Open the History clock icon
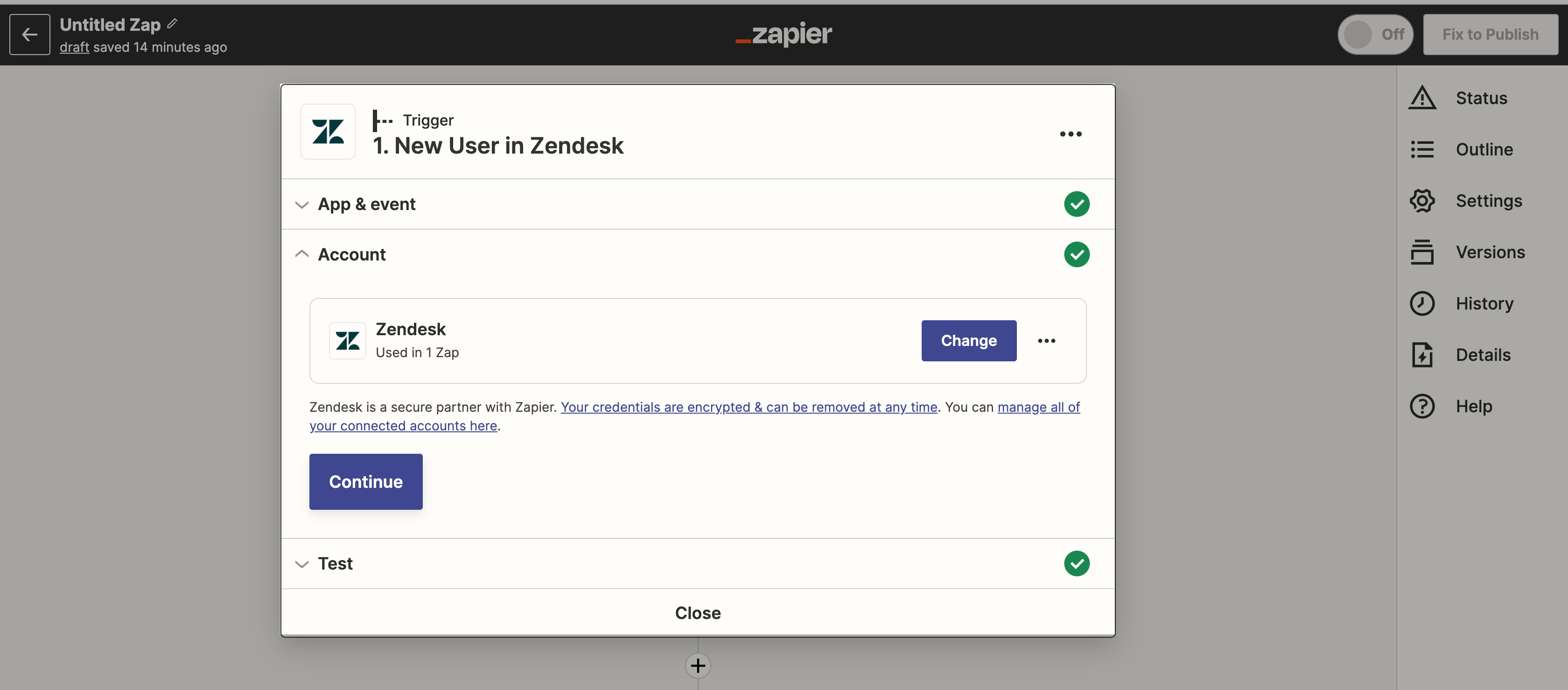The height and width of the screenshot is (690, 1568). pos(1422,303)
